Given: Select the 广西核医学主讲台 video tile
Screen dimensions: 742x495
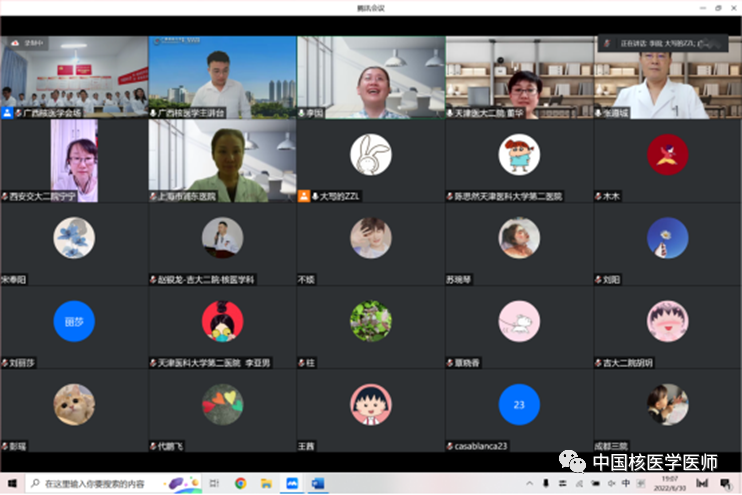Looking at the screenshot, I should pos(222,77).
